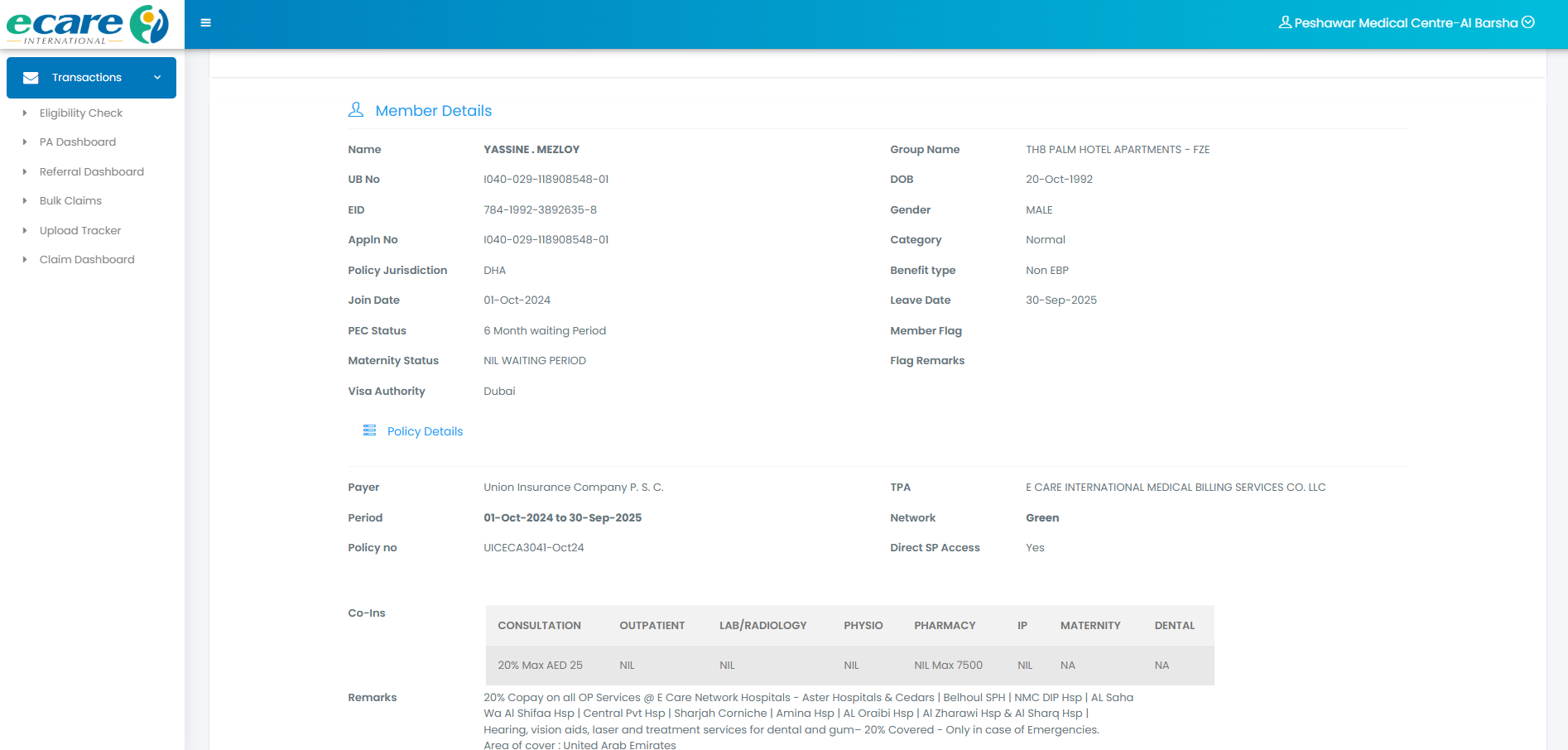Expand the Eligibility Check arrow
1568x750 pixels.
tap(25, 113)
